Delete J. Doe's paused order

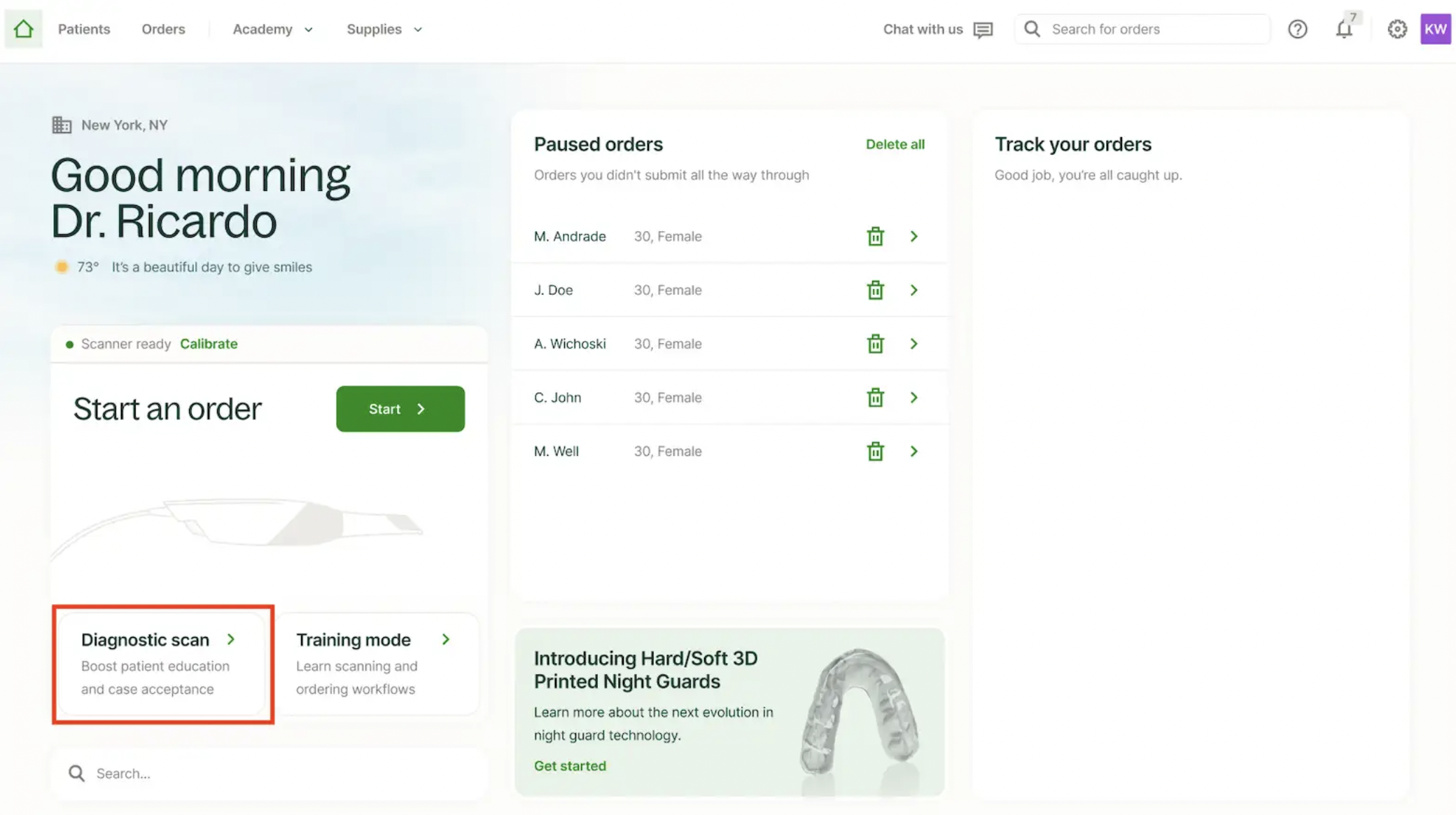(x=875, y=291)
